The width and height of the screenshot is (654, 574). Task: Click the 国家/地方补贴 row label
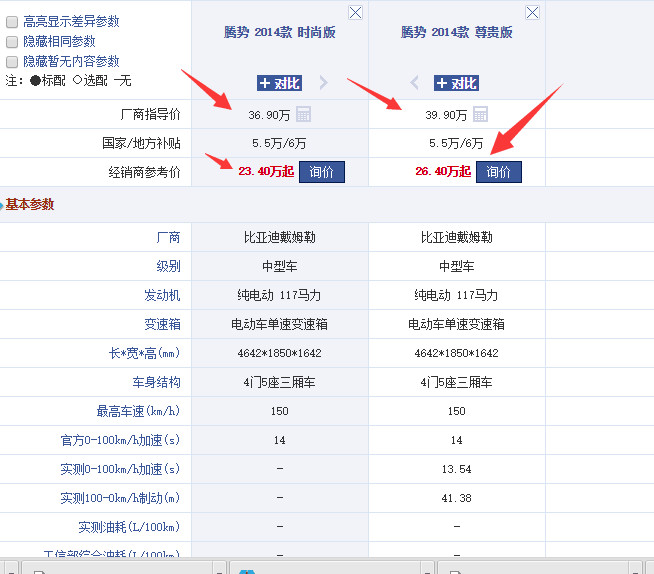(141, 143)
